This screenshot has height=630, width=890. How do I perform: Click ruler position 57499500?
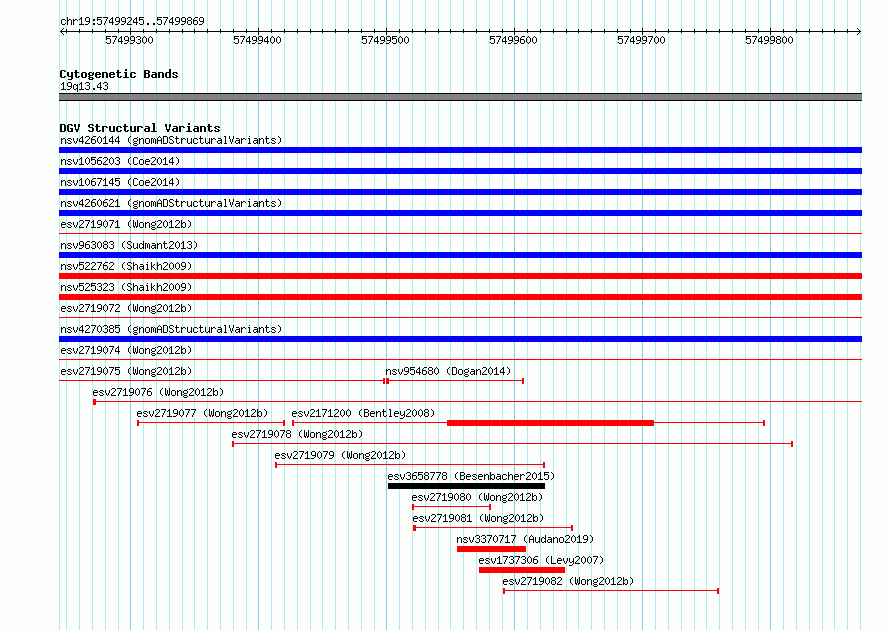[385, 40]
